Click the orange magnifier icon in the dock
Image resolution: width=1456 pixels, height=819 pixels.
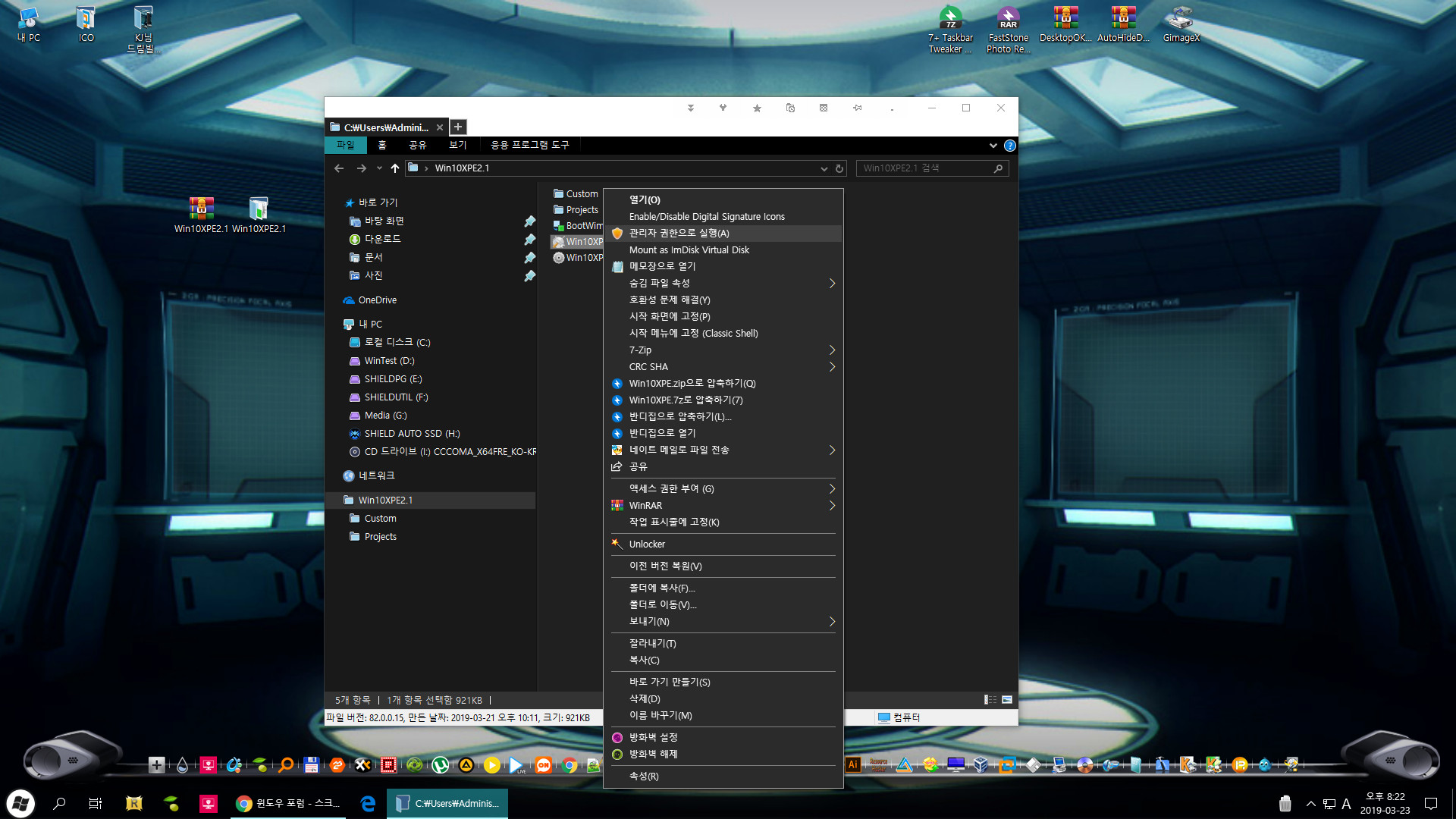click(286, 765)
